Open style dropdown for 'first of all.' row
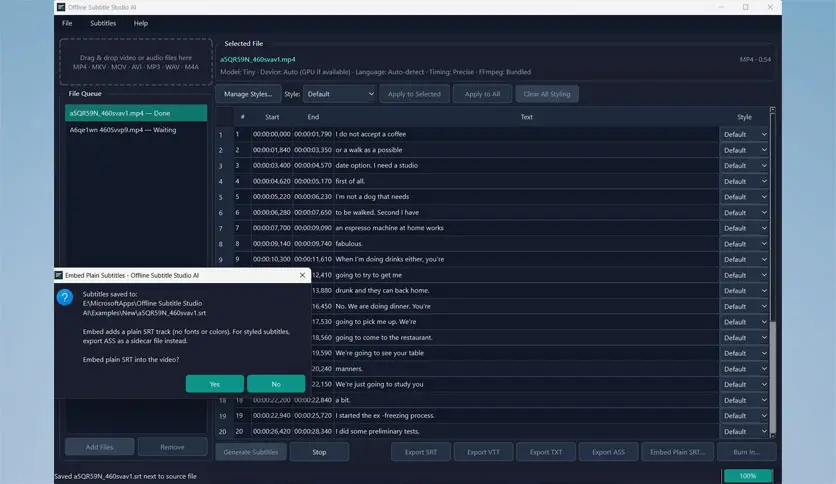The height and width of the screenshot is (484, 836). click(744, 181)
